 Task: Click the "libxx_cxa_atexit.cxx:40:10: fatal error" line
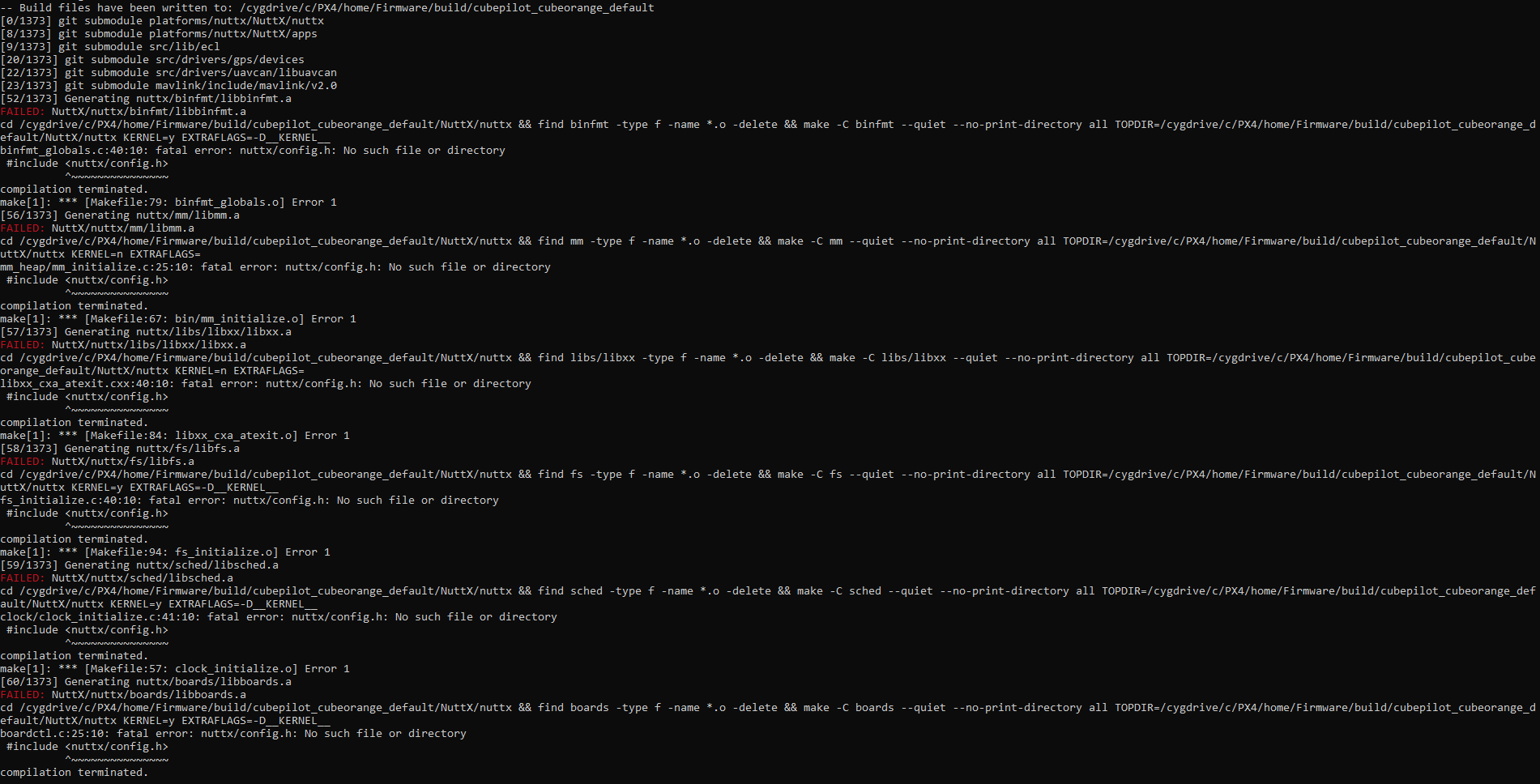266,383
